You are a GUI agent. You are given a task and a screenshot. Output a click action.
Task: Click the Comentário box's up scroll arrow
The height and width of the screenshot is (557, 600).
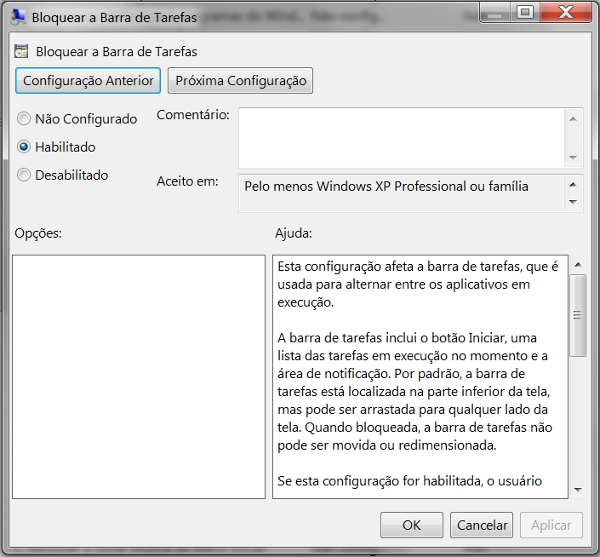573,119
